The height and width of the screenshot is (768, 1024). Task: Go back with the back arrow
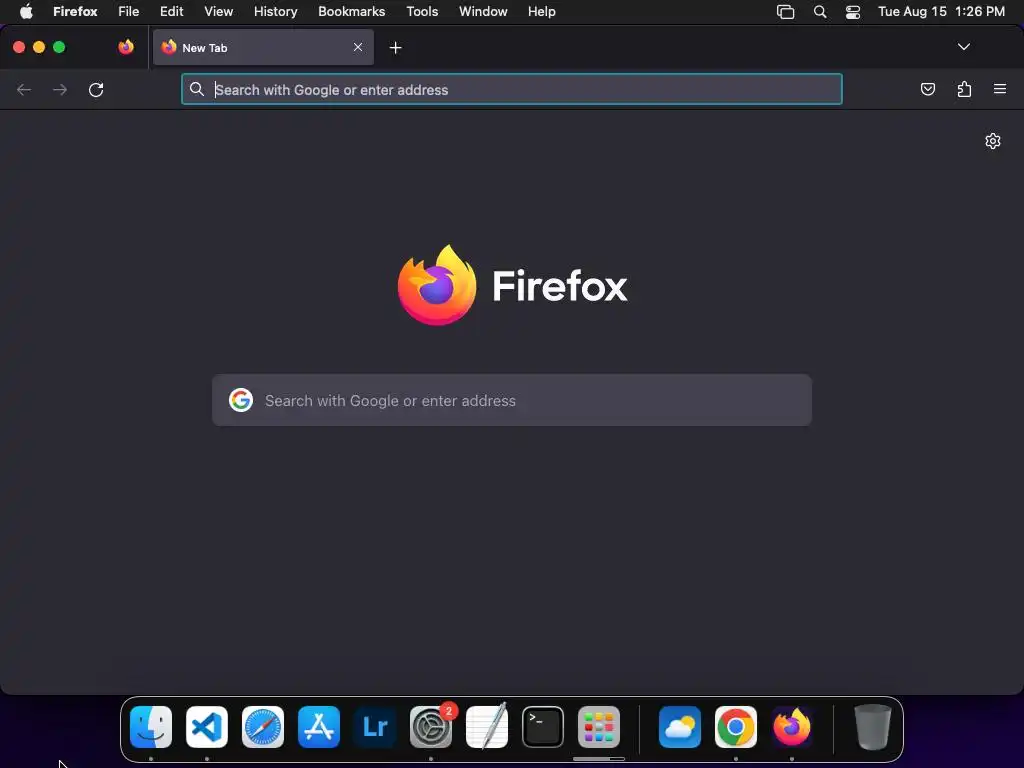point(24,89)
